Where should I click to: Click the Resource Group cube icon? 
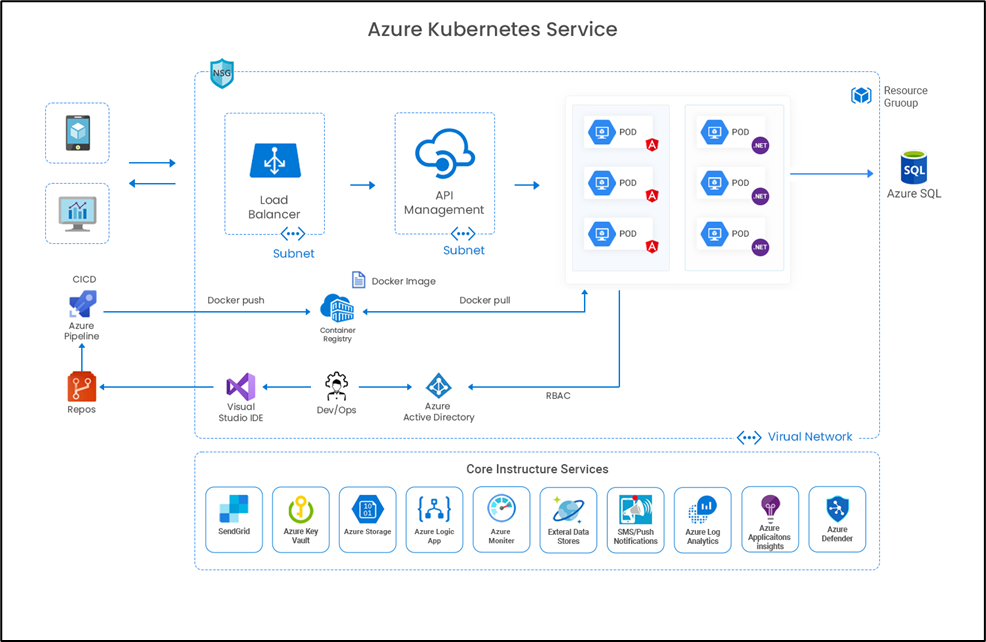pyautogui.click(x=861, y=96)
